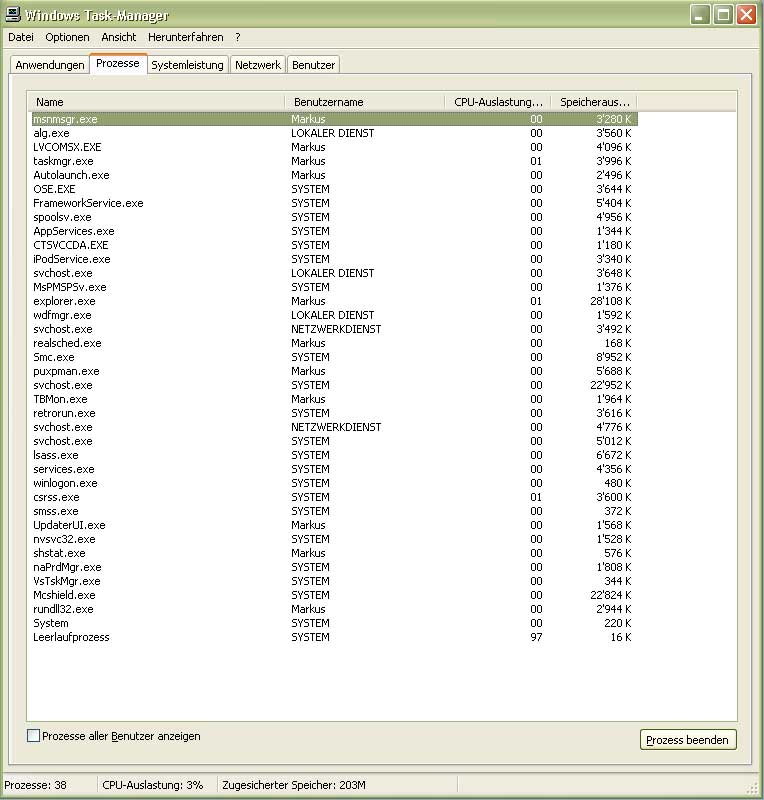Screen dimensions: 764x800
Task: Open the Netzwerk tab
Action: [258, 65]
